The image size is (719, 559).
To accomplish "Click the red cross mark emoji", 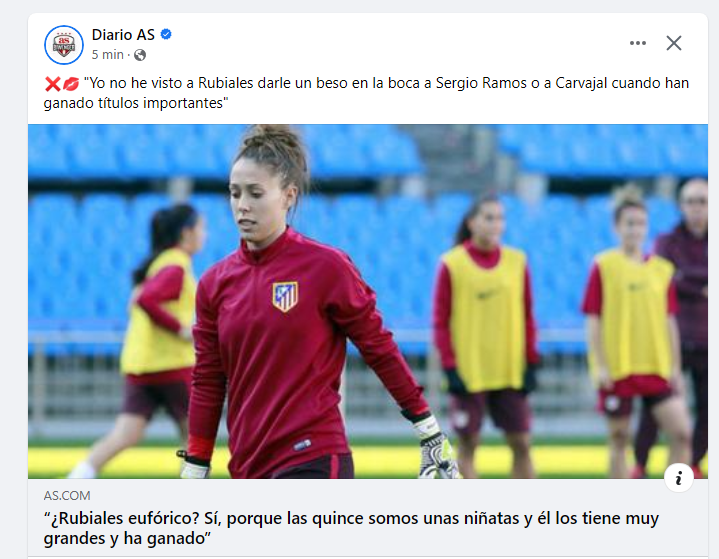I will (52, 84).
